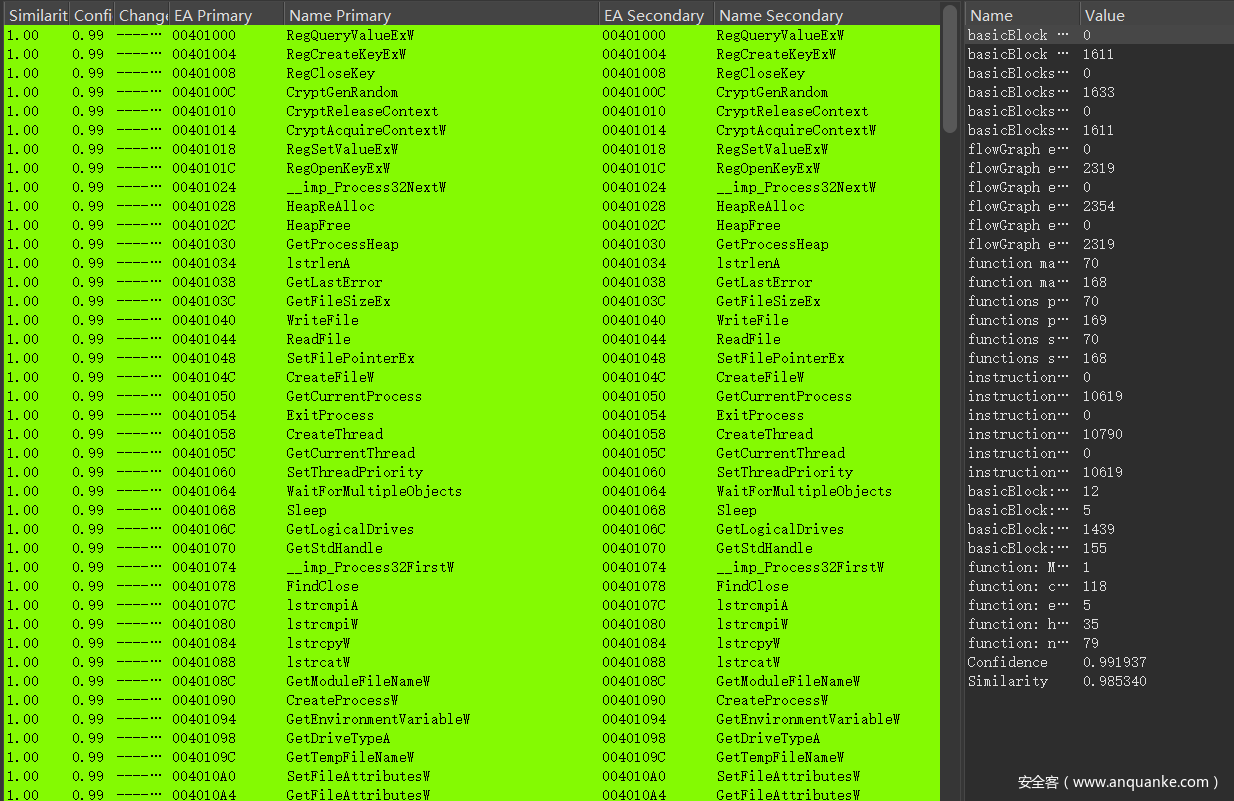The width and height of the screenshot is (1234, 801).
Task: Select the HeapReAlloc function row
Action: point(471,206)
